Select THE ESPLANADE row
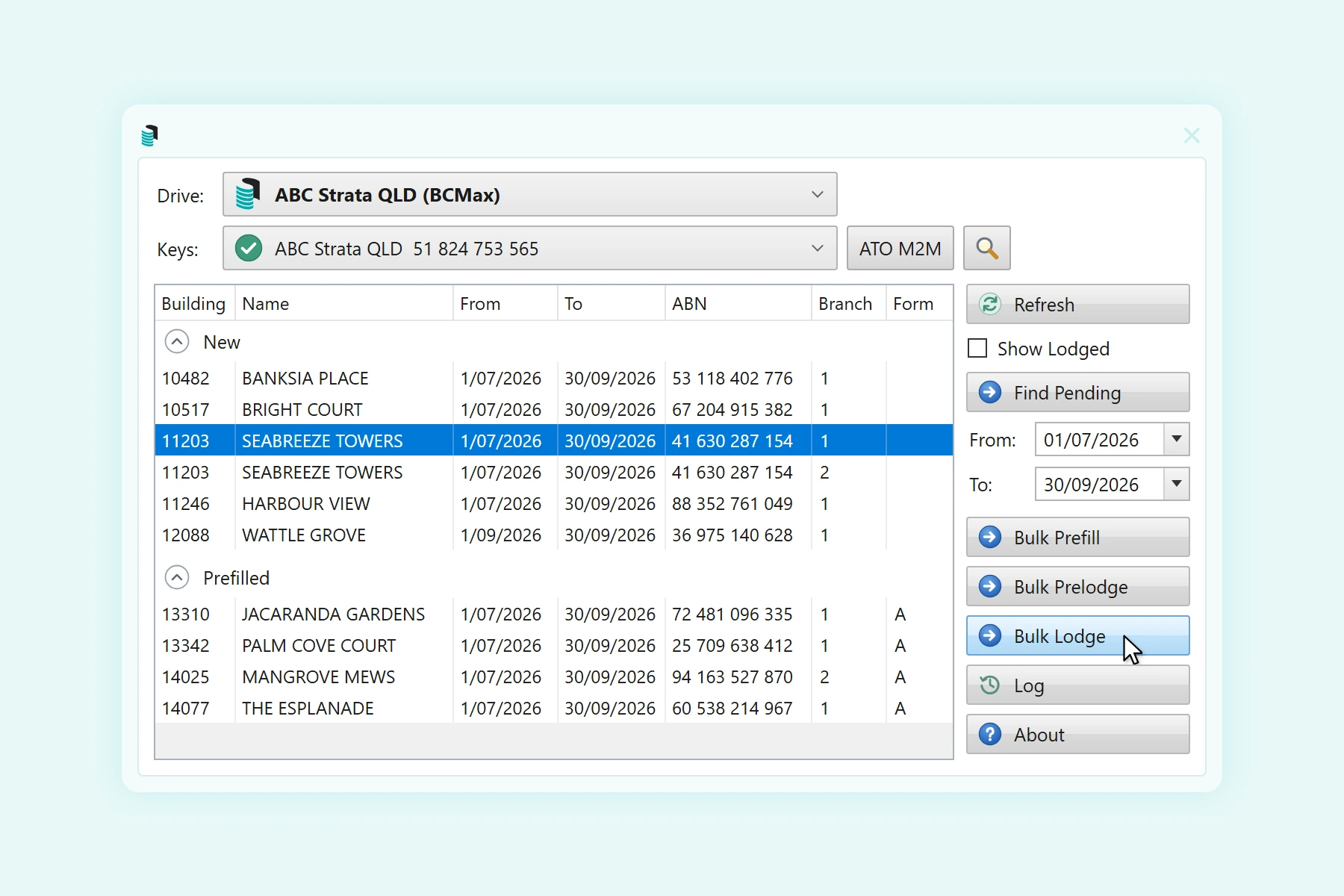 click(x=554, y=709)
